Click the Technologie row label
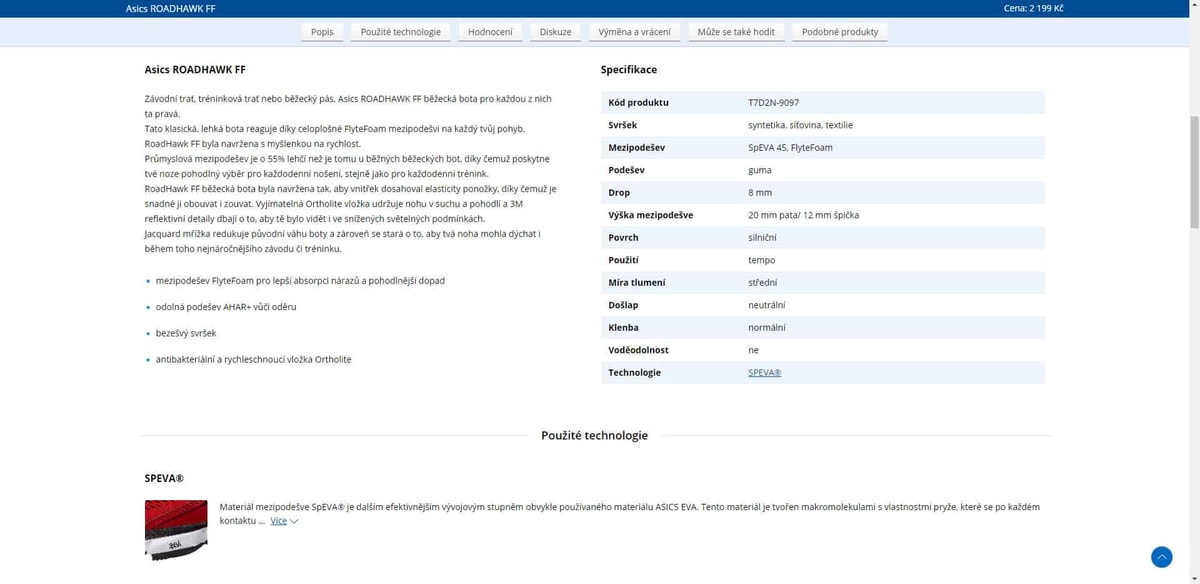The image size is (1200, 584). pos(634,373)
